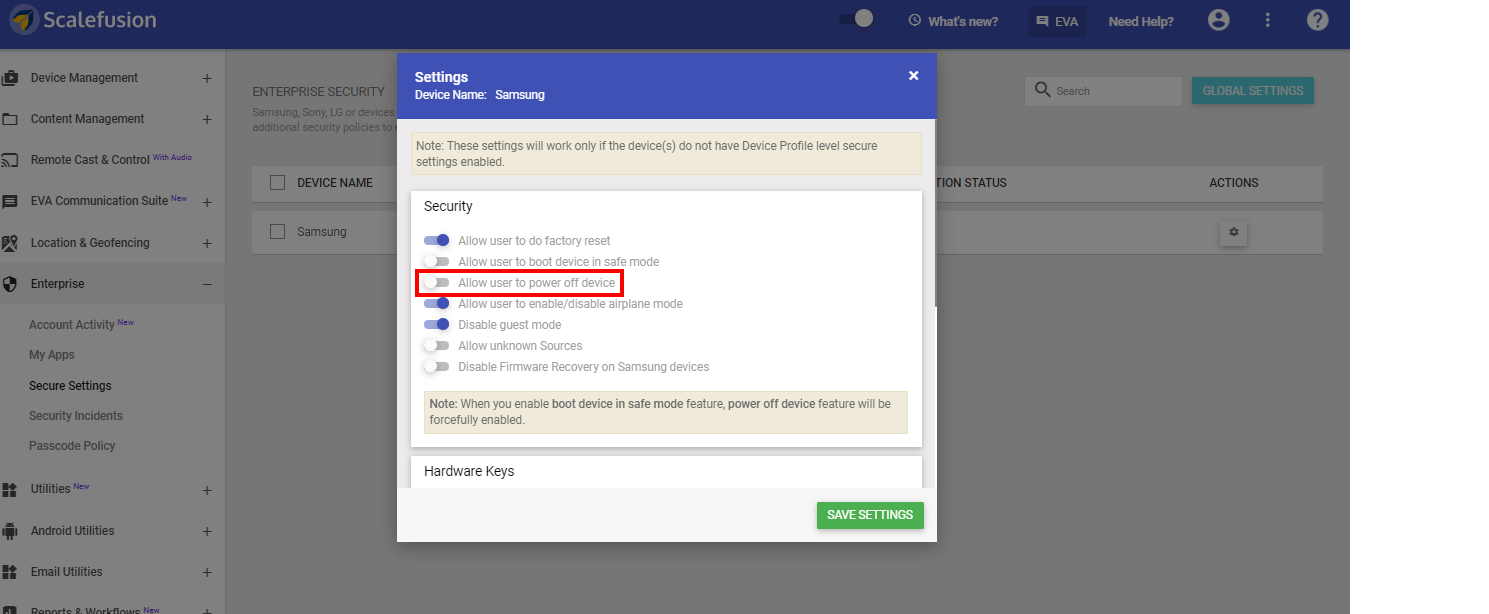
Task: Click the Security section heading in dialog
Action: tap(448, 206)
